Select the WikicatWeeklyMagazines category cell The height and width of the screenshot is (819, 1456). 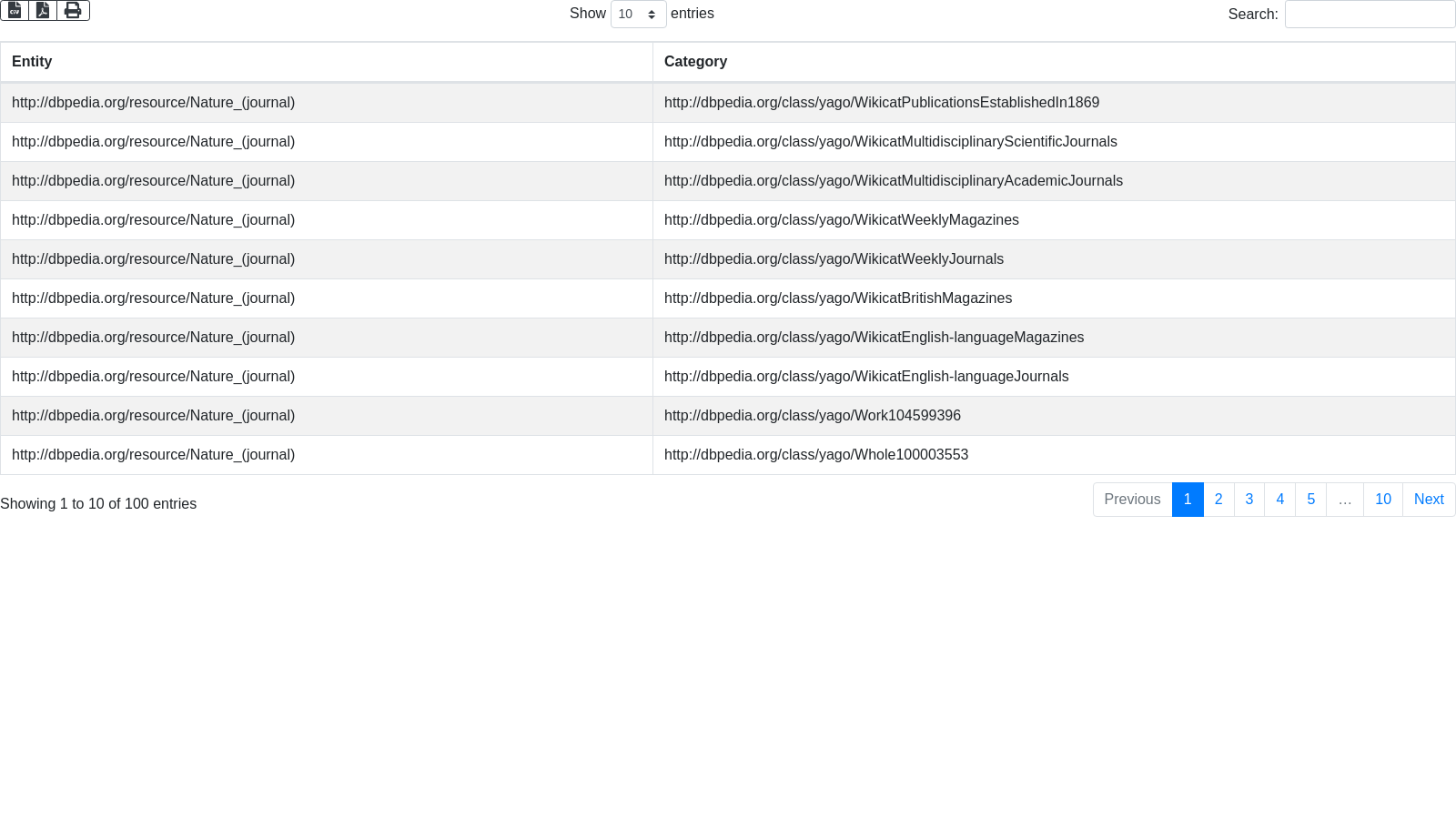[841, 220]
